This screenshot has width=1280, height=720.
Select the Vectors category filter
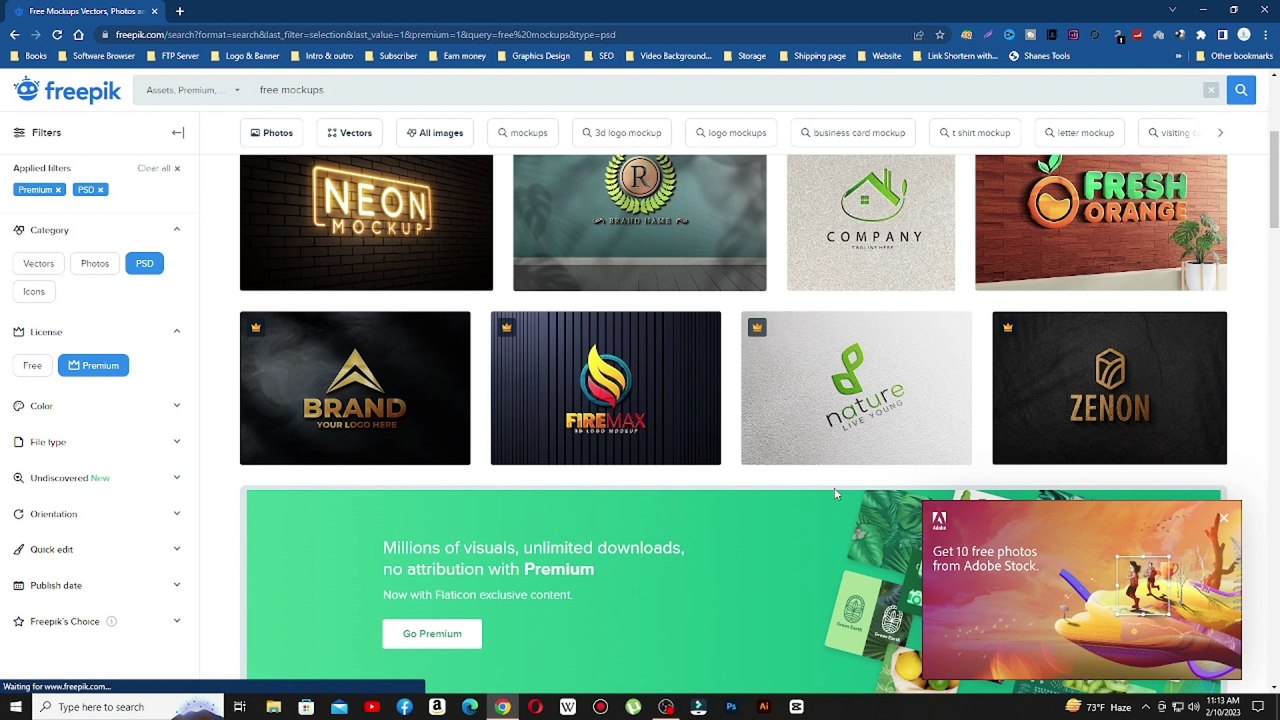coord(39,263)
